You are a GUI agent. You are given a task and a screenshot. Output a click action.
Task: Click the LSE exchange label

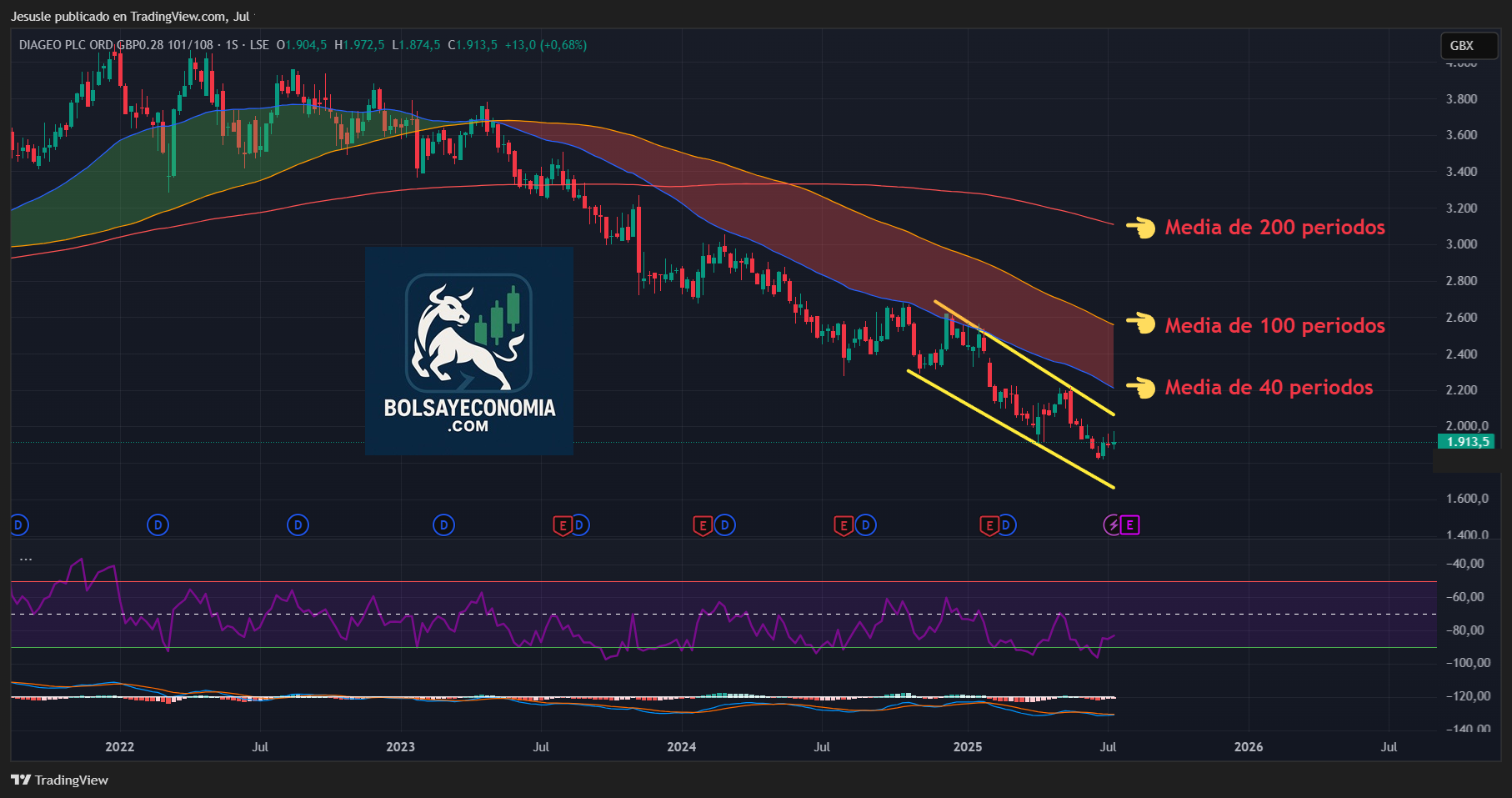click(259, 45)
